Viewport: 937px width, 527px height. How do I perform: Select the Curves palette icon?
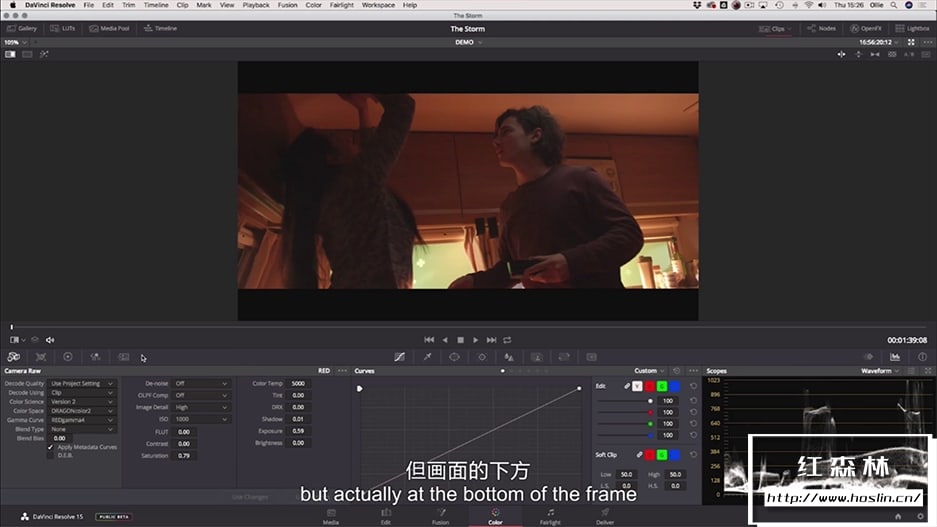pyautogui.click(x=399, y=357)
